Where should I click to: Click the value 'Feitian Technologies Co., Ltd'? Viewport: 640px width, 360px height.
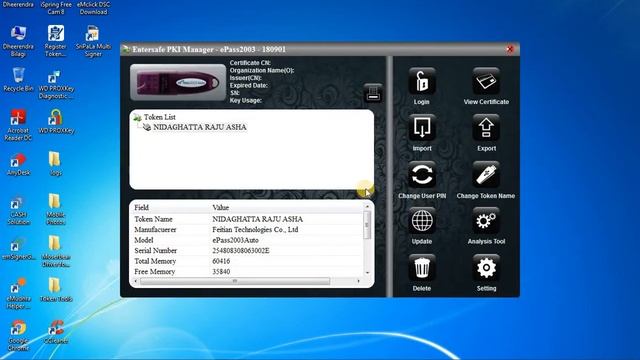pyautogui.click(x=255, y=230)
